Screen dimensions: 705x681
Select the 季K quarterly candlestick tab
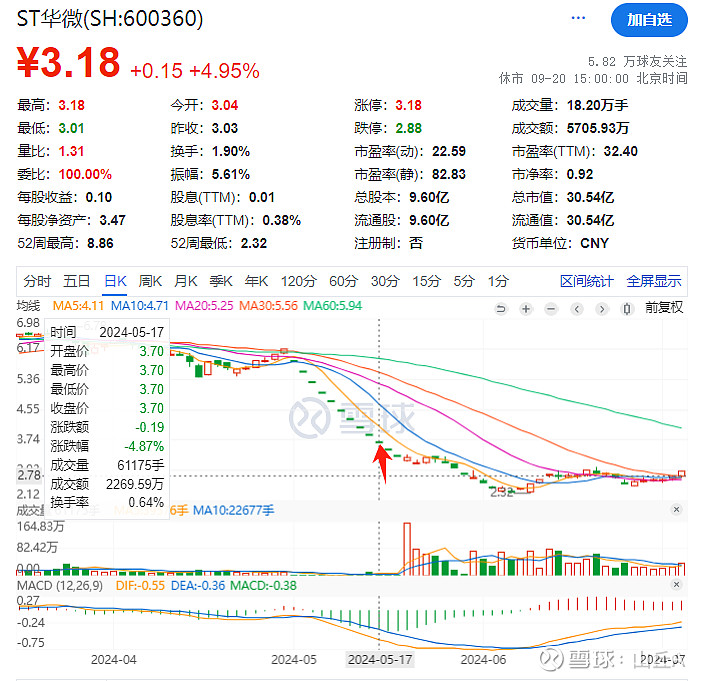click(x=221, y=281)
